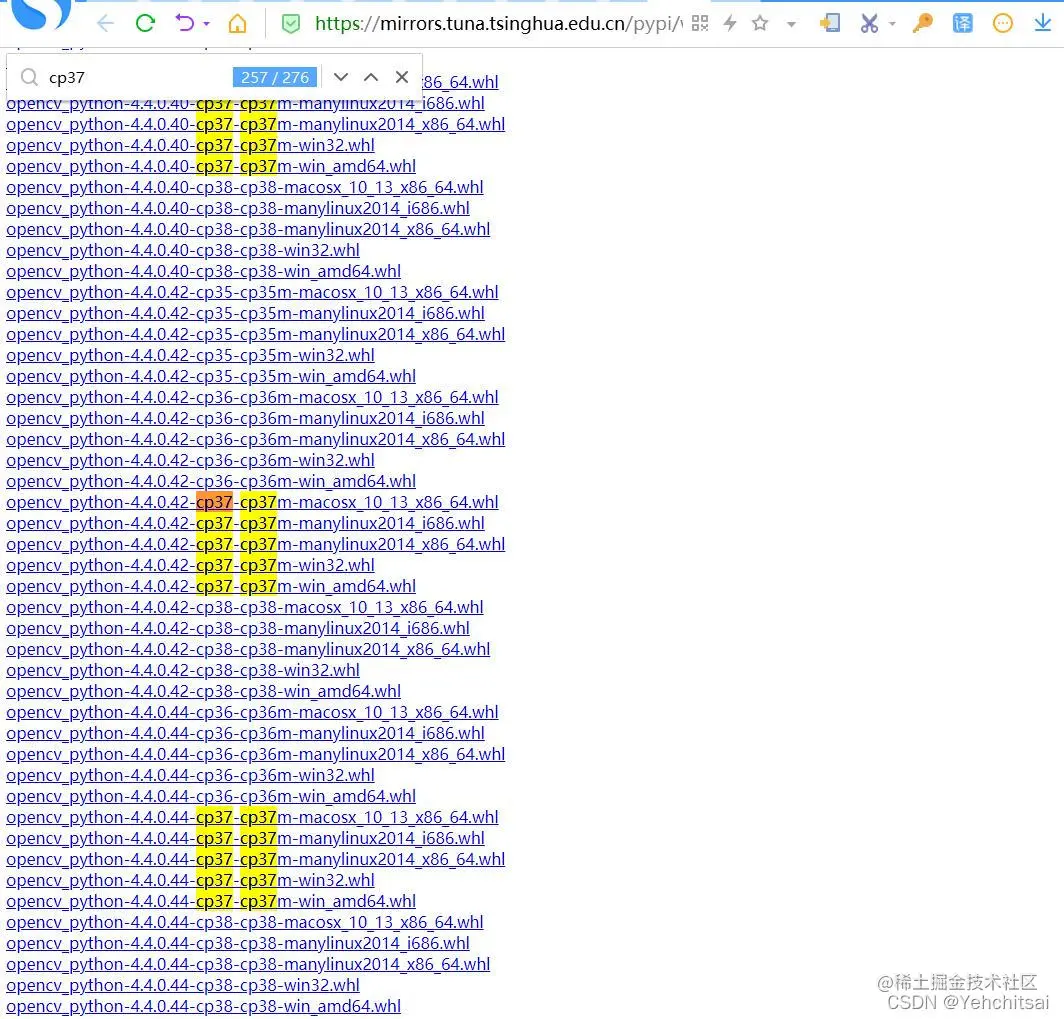Open 4.4.0.44-cp38 manylinux2014_x86_64.whl link
Viewport: 1064px width, 1019px height.
[x=248, y=965]
